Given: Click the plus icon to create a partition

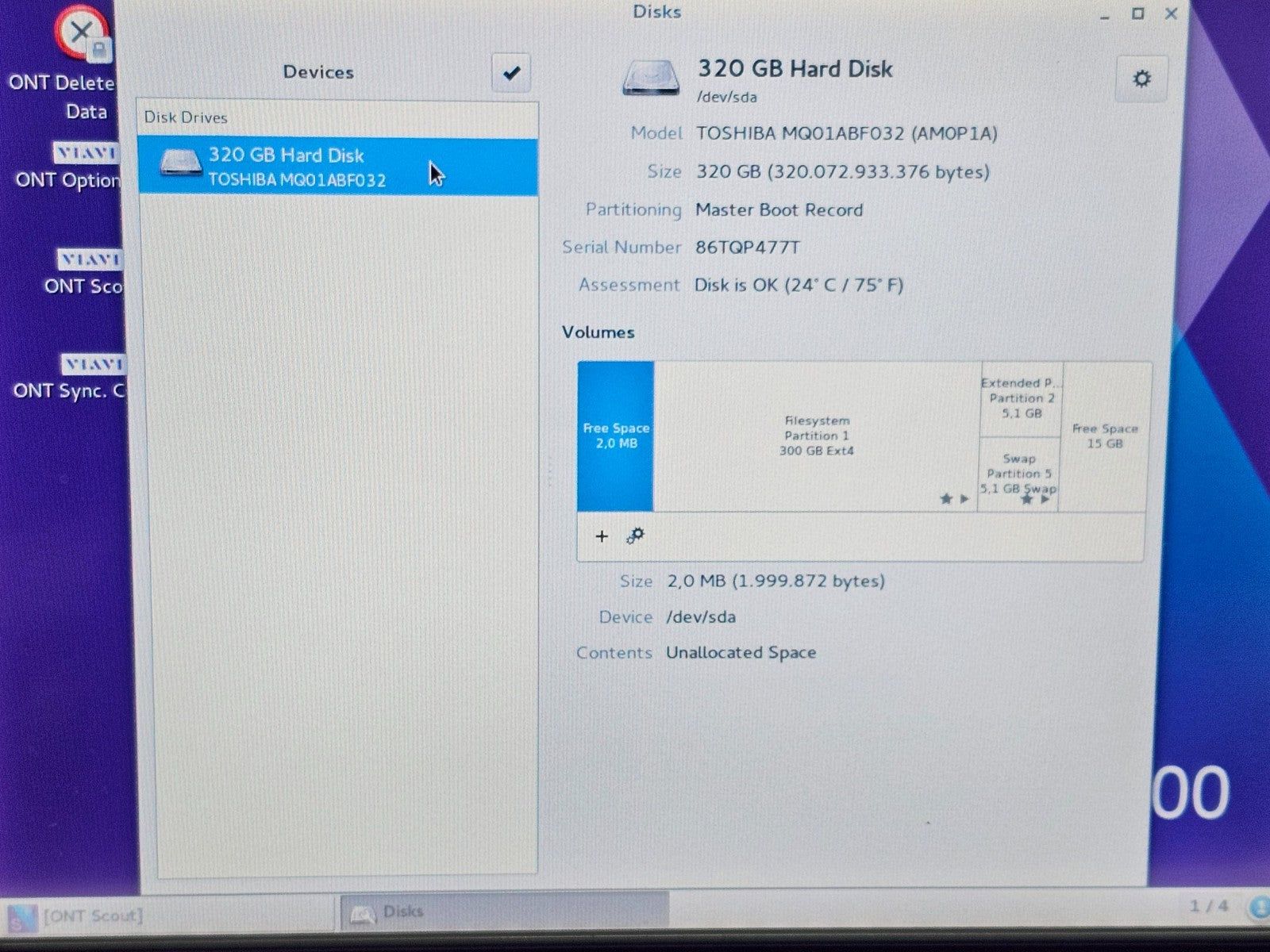Looking at the screenshot, I should click(601, 536).
